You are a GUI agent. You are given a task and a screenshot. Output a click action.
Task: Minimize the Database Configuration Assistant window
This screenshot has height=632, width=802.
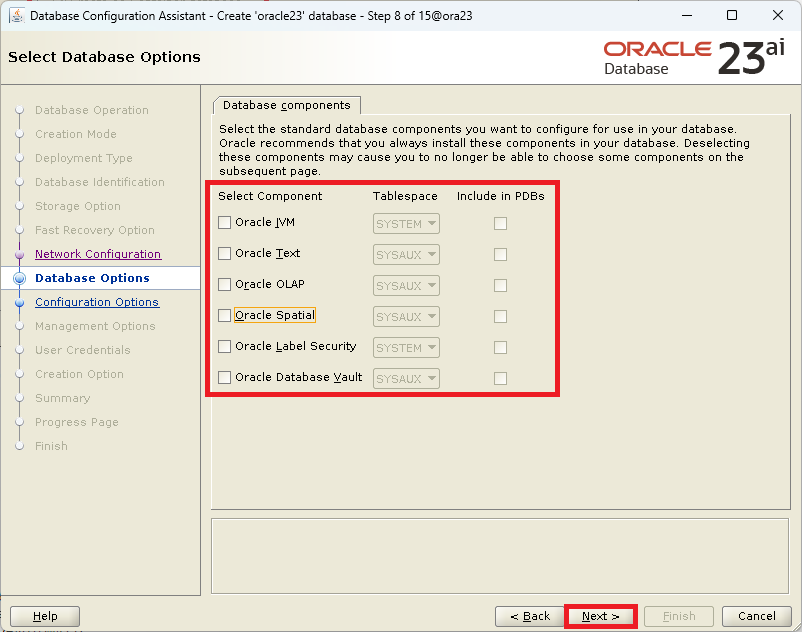coord(687,15)
